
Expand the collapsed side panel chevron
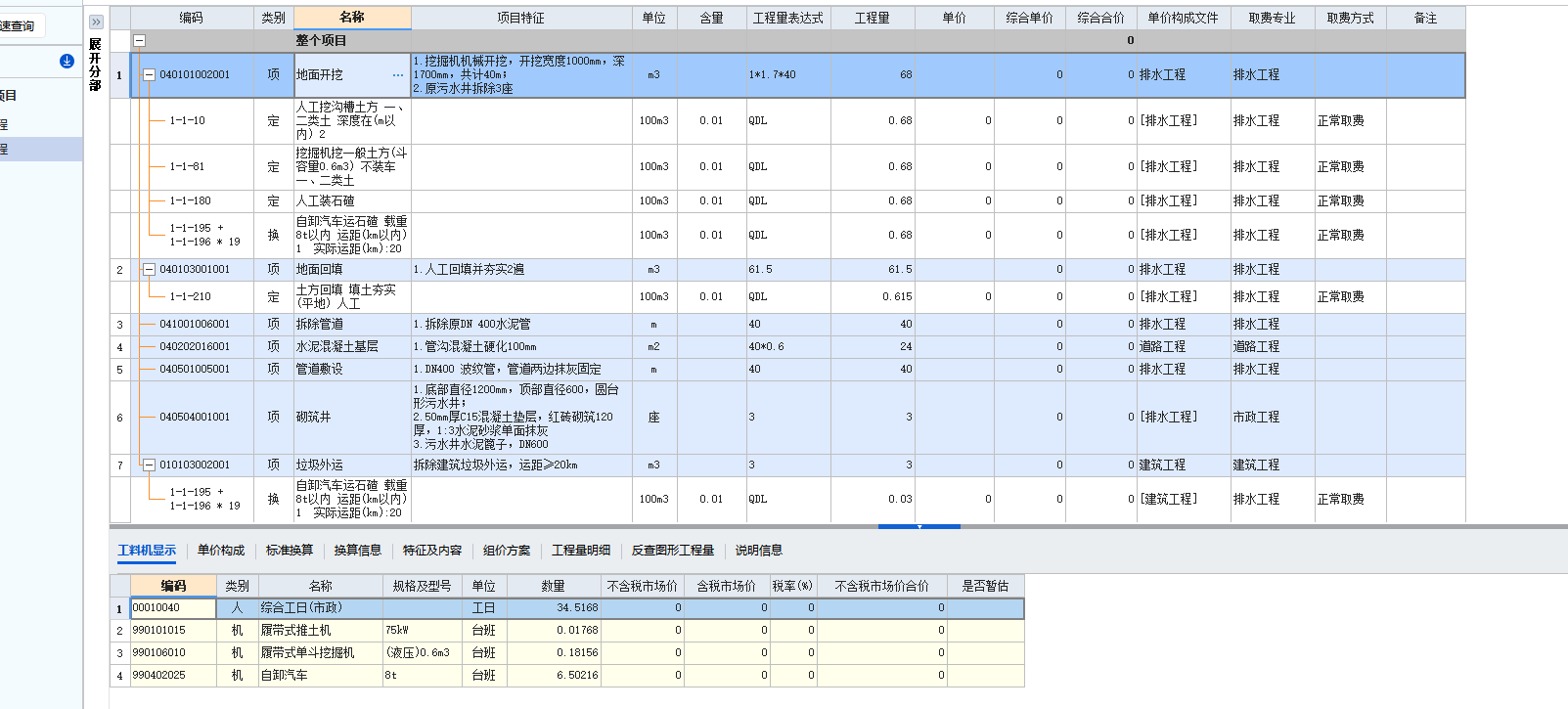click(96, 22)
